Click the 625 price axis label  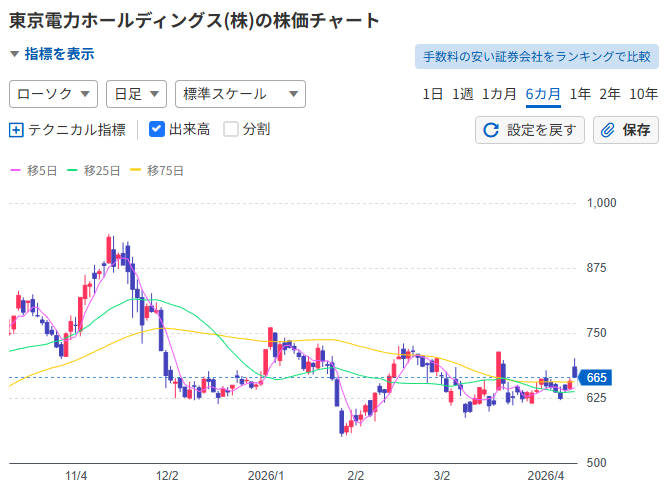coord(596,398)
